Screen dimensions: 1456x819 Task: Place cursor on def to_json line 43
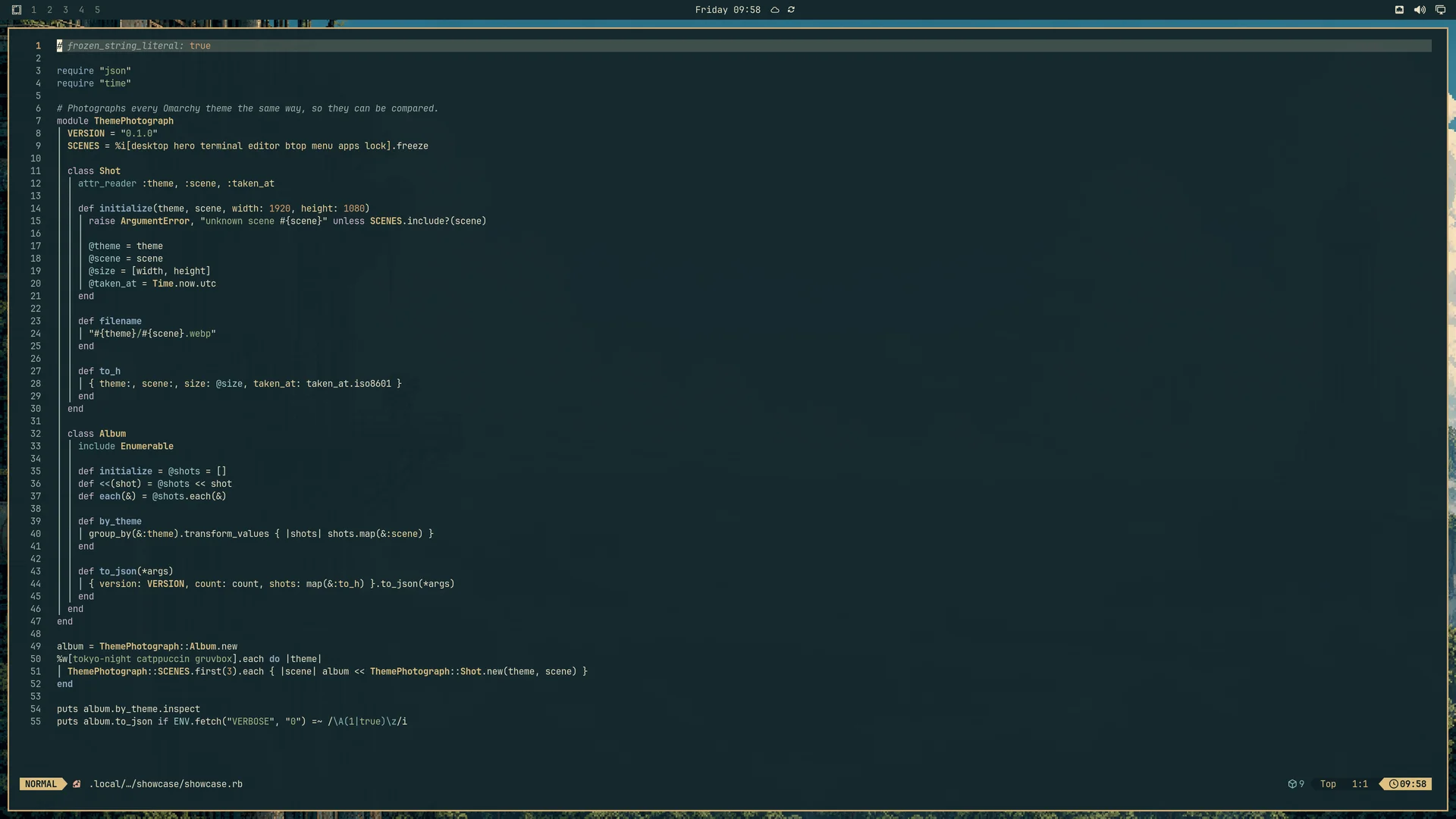(126, 572)
